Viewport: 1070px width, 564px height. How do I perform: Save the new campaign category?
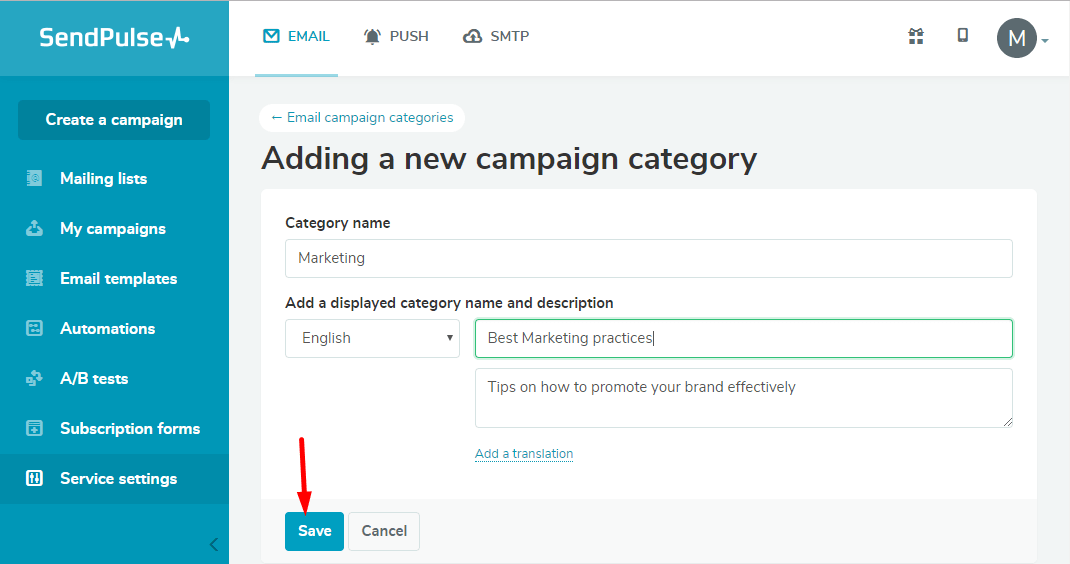(315, 531)
